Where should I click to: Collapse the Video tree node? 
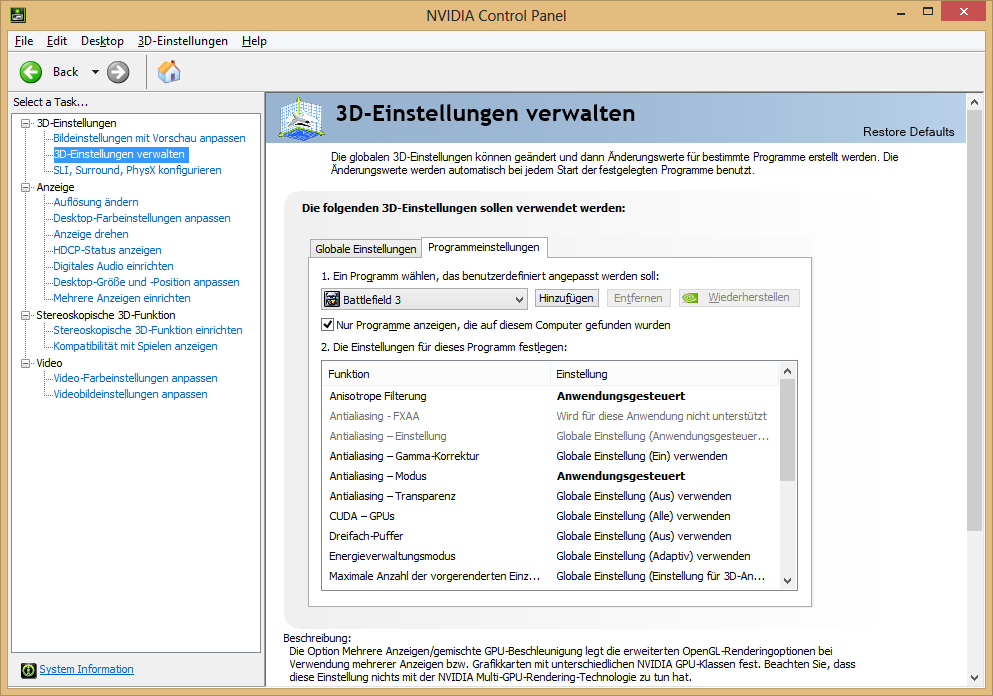click(25, 364)
